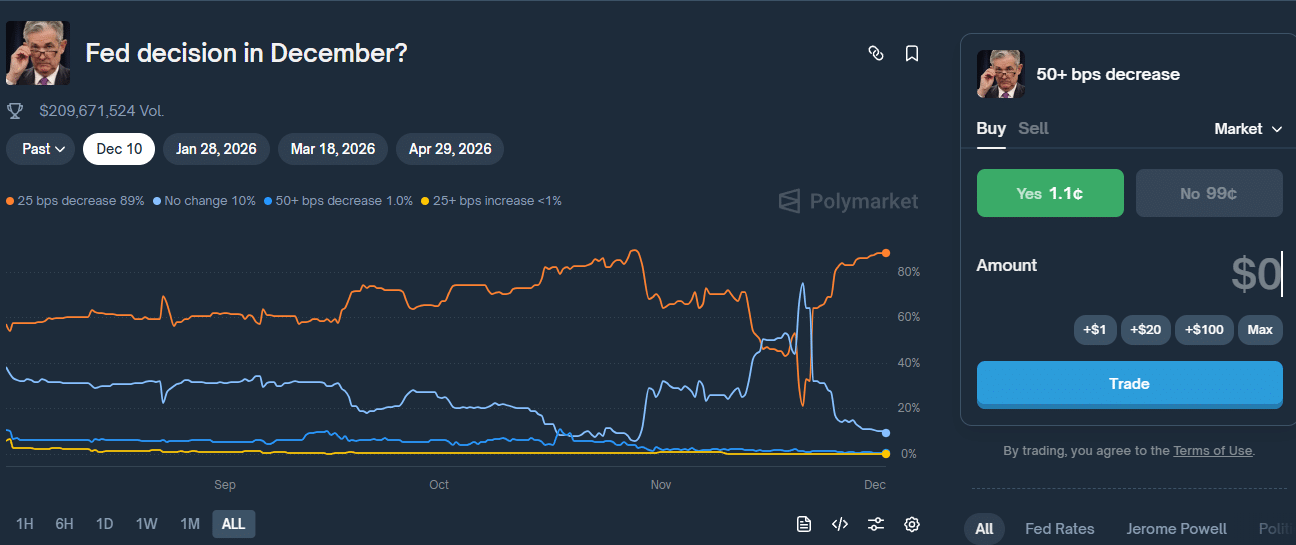Add $100 to amount
This screenshot has height=545, width=1296.
pos(1204,330)
